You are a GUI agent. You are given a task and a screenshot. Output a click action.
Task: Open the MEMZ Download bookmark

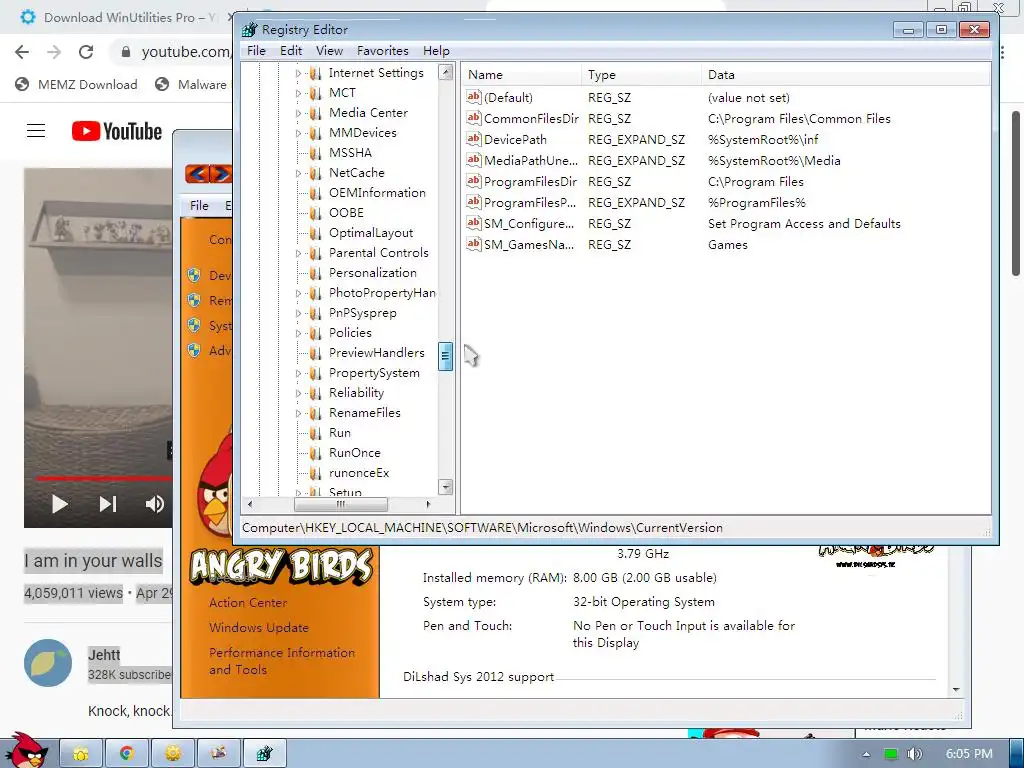76,84
